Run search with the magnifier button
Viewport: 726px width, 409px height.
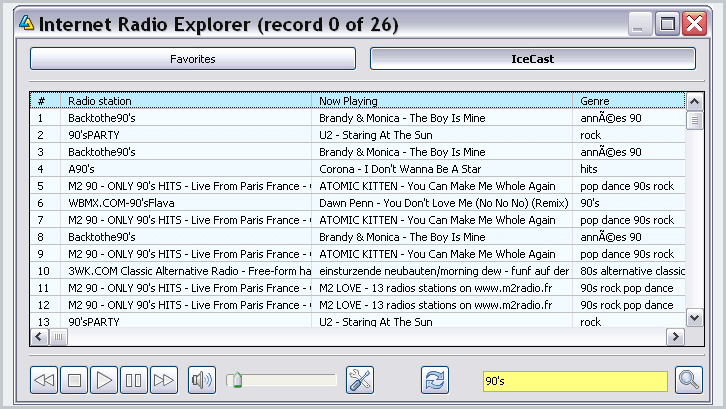[x=688, y=380]
